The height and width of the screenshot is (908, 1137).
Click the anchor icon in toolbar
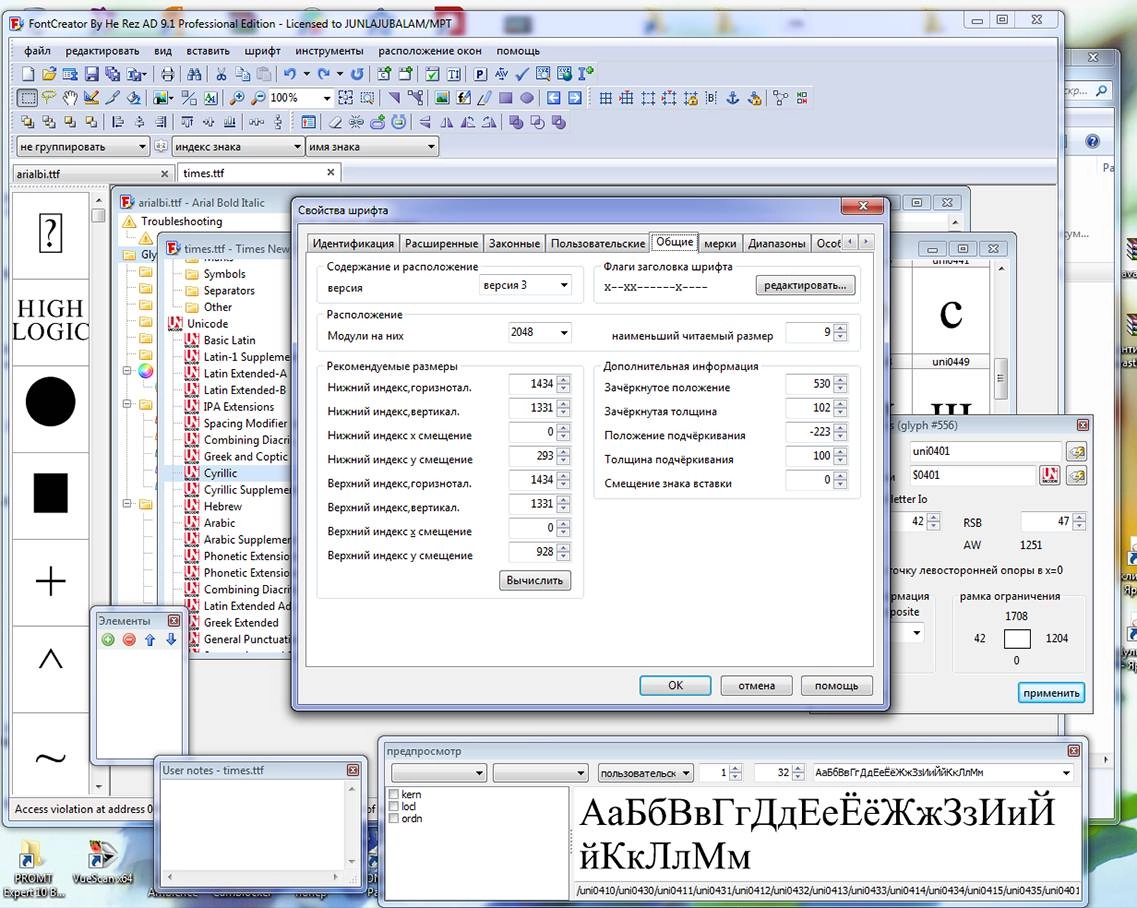(733, 98)
